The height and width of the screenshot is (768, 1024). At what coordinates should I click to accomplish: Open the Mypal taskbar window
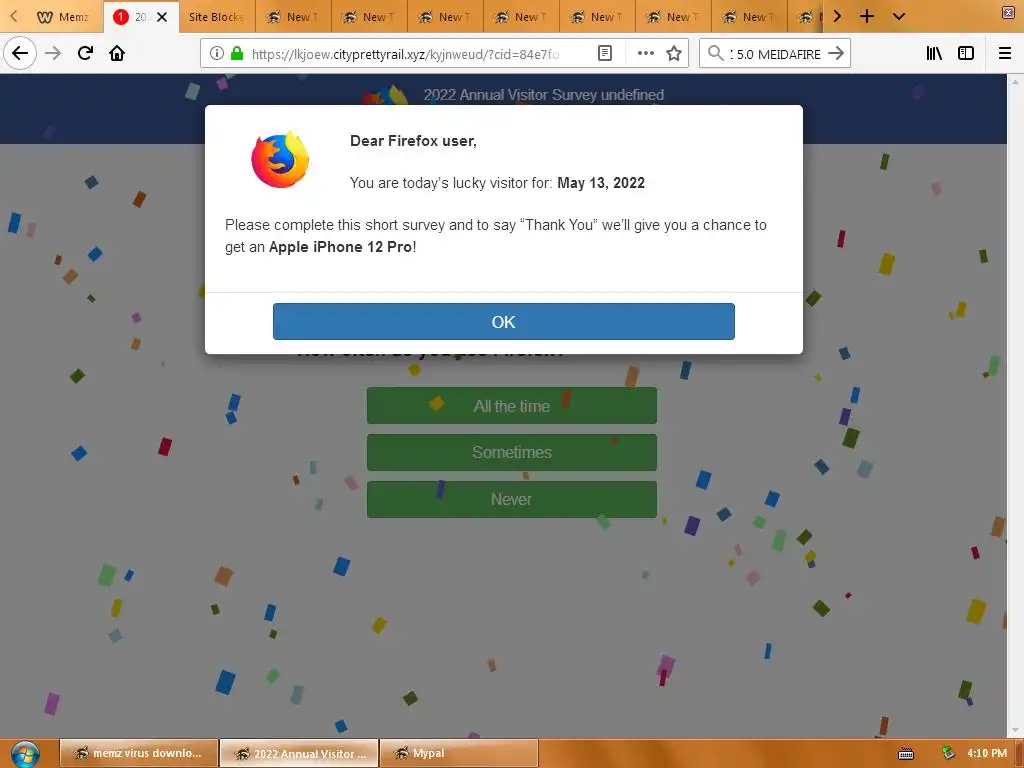coord(459,753)
